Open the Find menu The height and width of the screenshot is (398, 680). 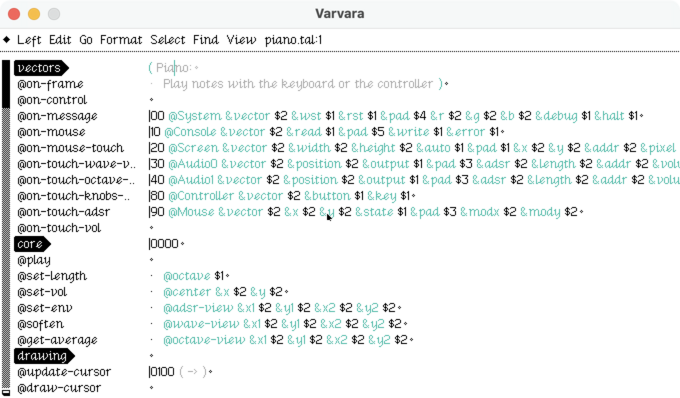pyautogui.click(x=206, y=40)
